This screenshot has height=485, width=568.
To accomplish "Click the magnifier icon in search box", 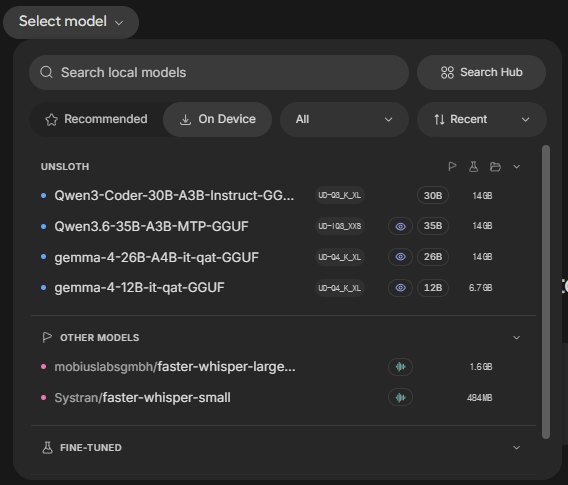I will pos(46,72).
